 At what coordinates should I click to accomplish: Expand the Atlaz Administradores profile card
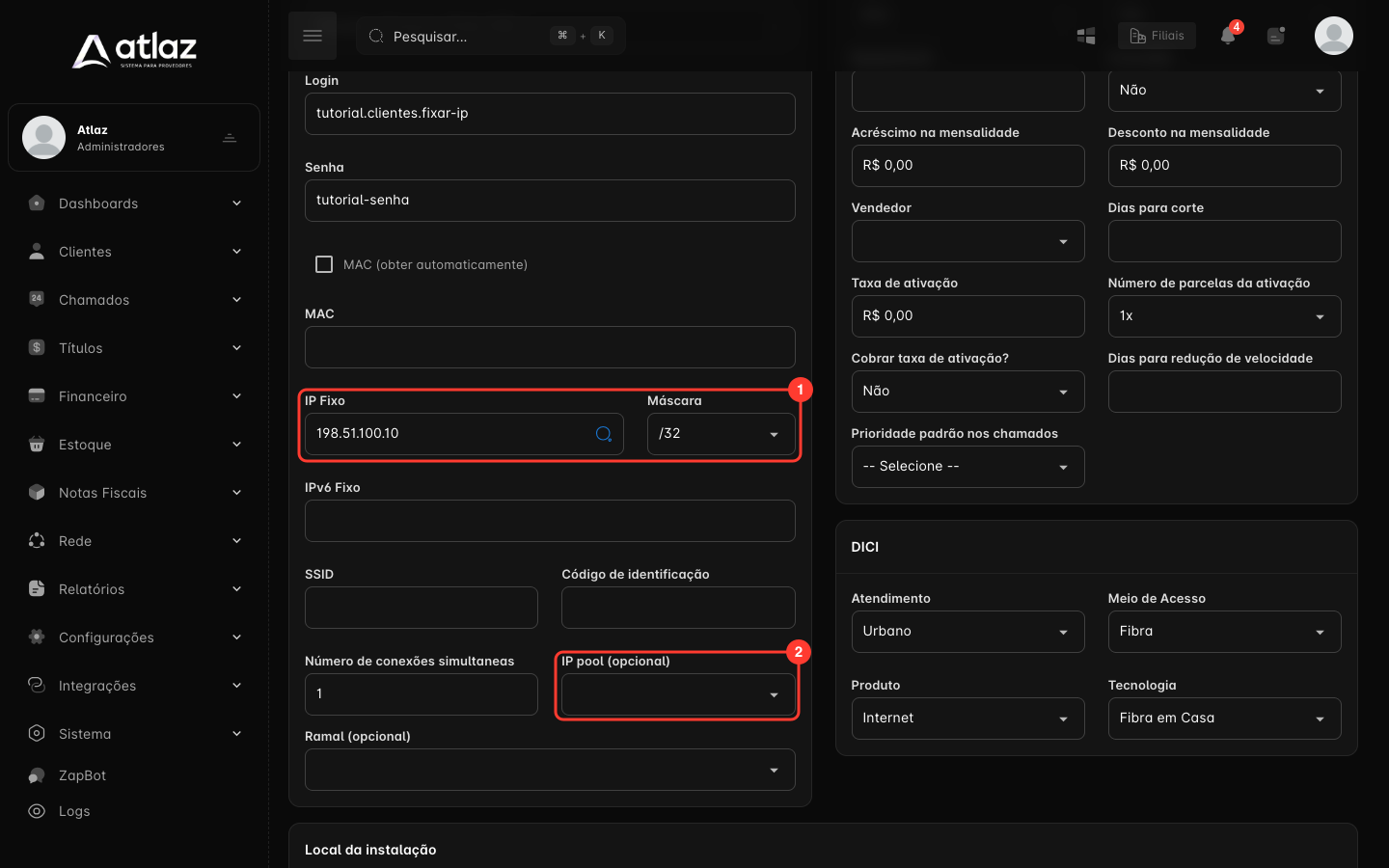(134, 137)
